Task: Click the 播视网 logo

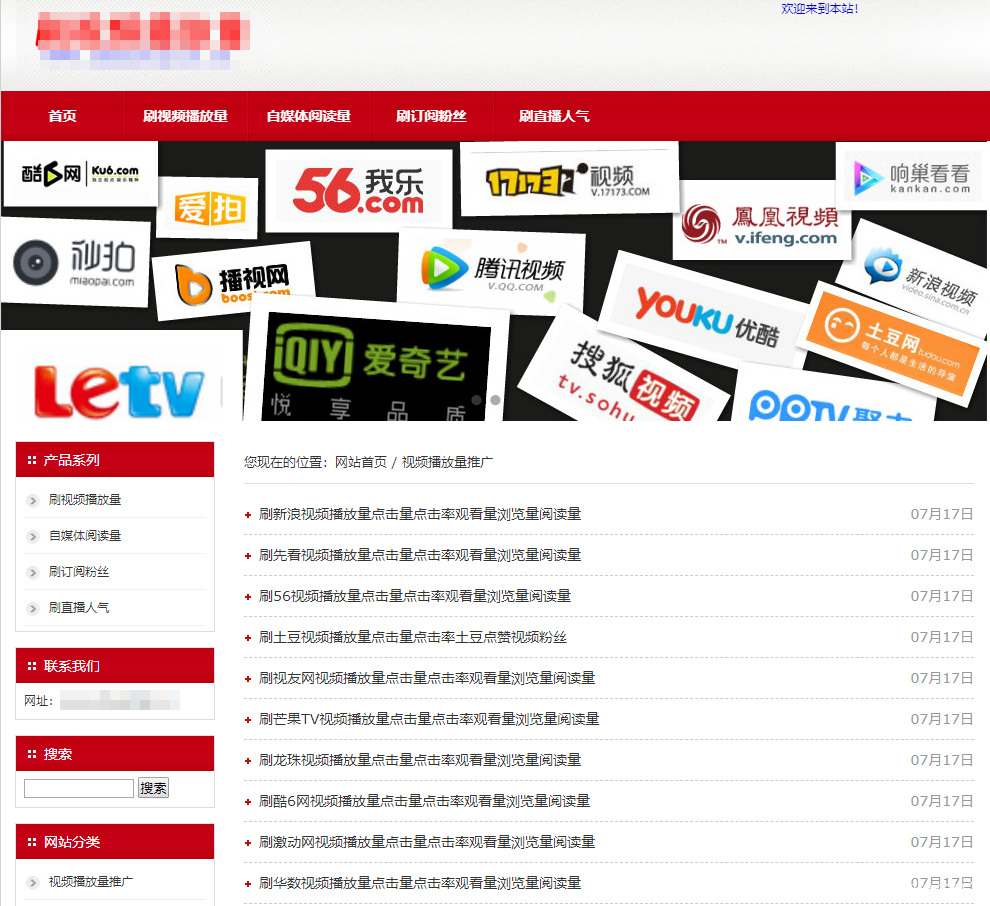Action: pos(232,283)
